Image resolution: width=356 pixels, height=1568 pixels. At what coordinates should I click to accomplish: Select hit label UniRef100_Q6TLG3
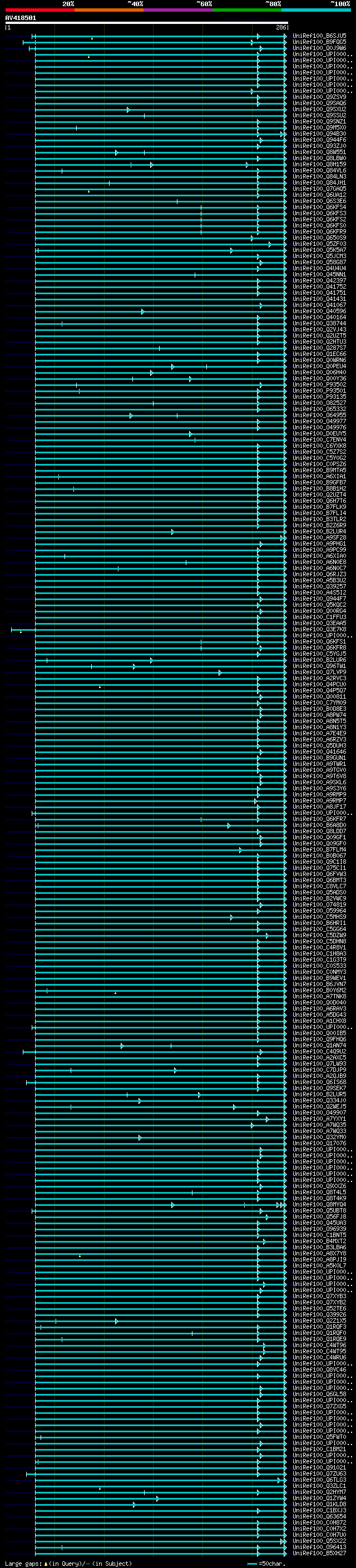(319, 1480)
